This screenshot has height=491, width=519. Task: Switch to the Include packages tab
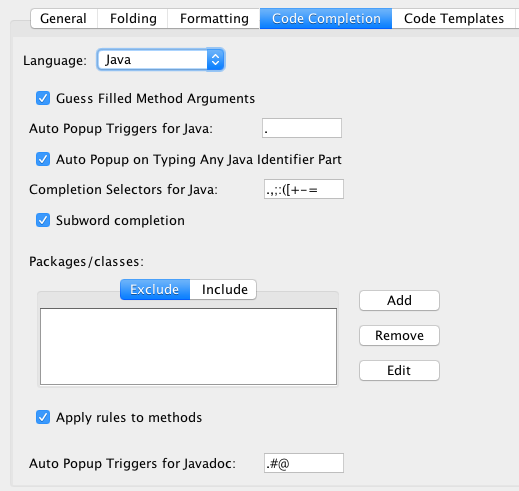click(x=223, y=289)
